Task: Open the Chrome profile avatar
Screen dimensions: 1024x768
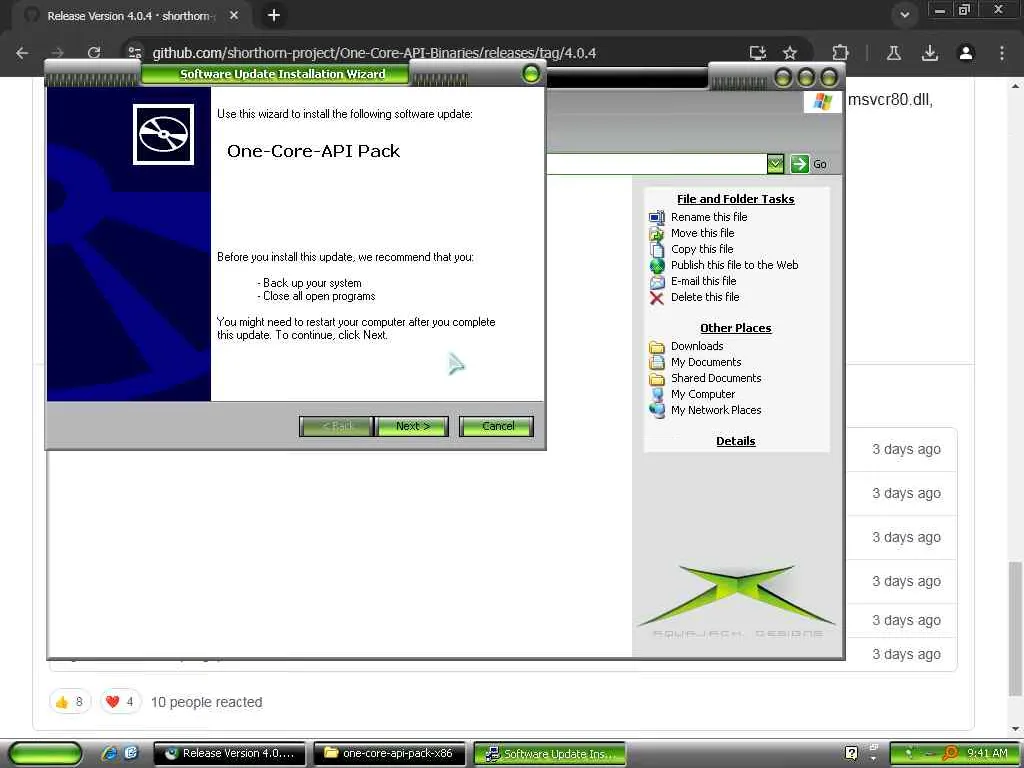Action: (x=966, y=53)
